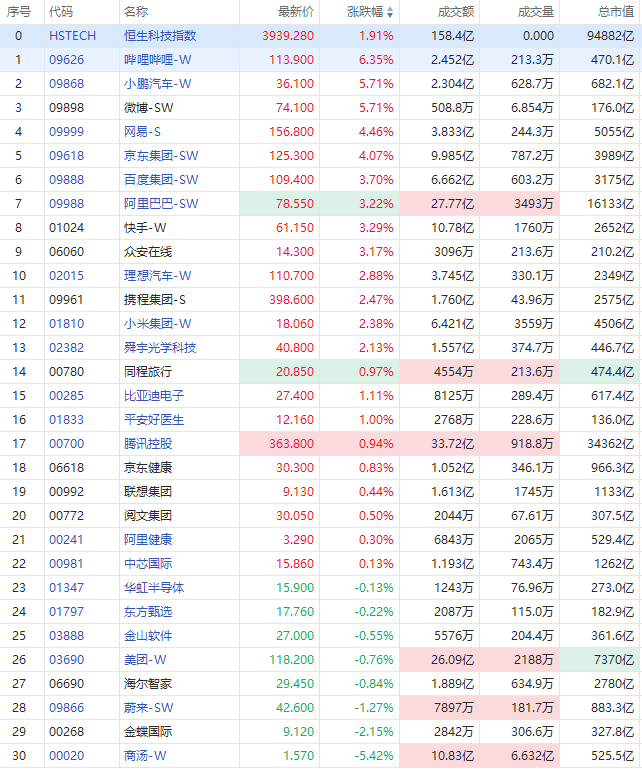642x769 pixels.
Task: Open stock 小鹏汽车-W
Action: point(157,84)
